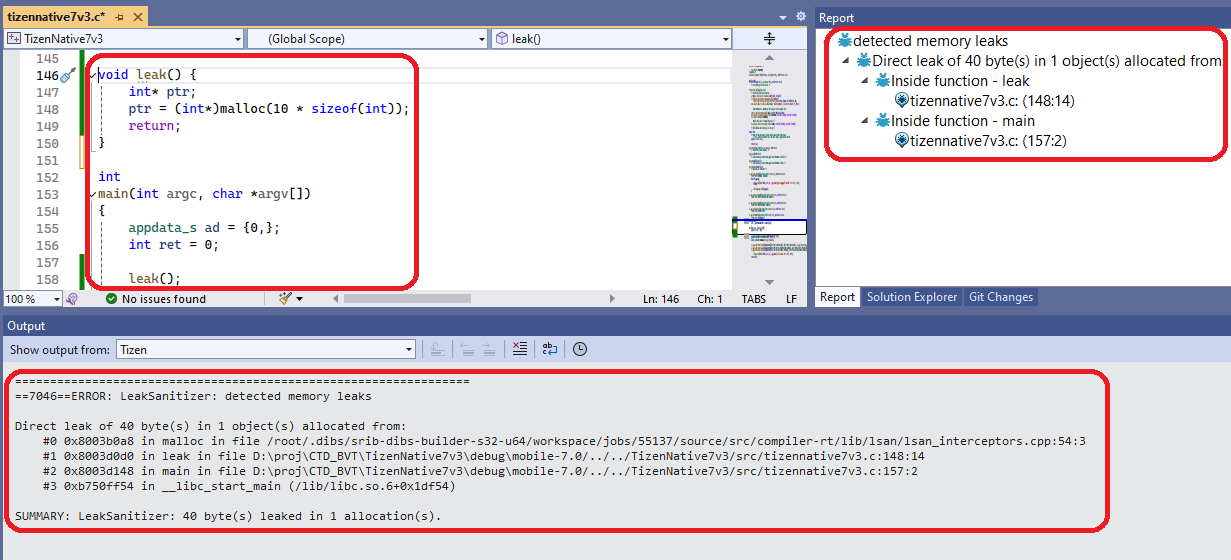
Task: Click the IntelliCode icon beside zoom level
Action: click(x=72, y=298)
